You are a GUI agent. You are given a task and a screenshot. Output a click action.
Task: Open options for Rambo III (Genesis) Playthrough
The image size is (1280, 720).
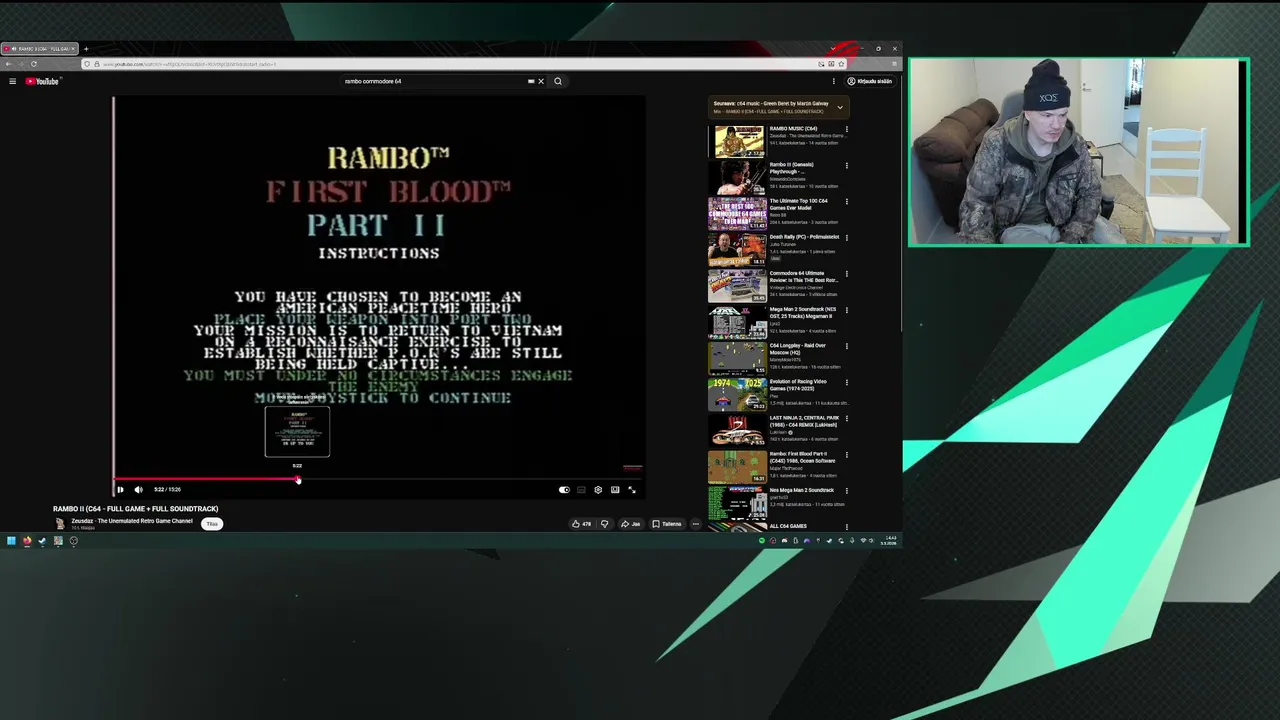pos(846,165)
